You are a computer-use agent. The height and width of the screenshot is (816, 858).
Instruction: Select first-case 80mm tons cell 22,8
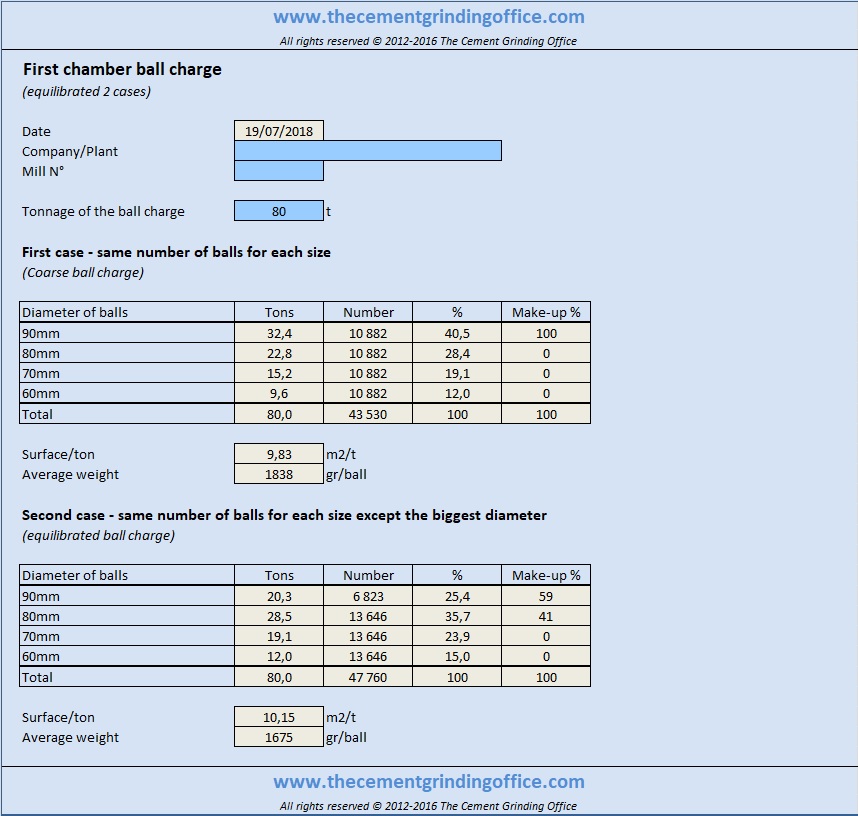coord(279,353)
